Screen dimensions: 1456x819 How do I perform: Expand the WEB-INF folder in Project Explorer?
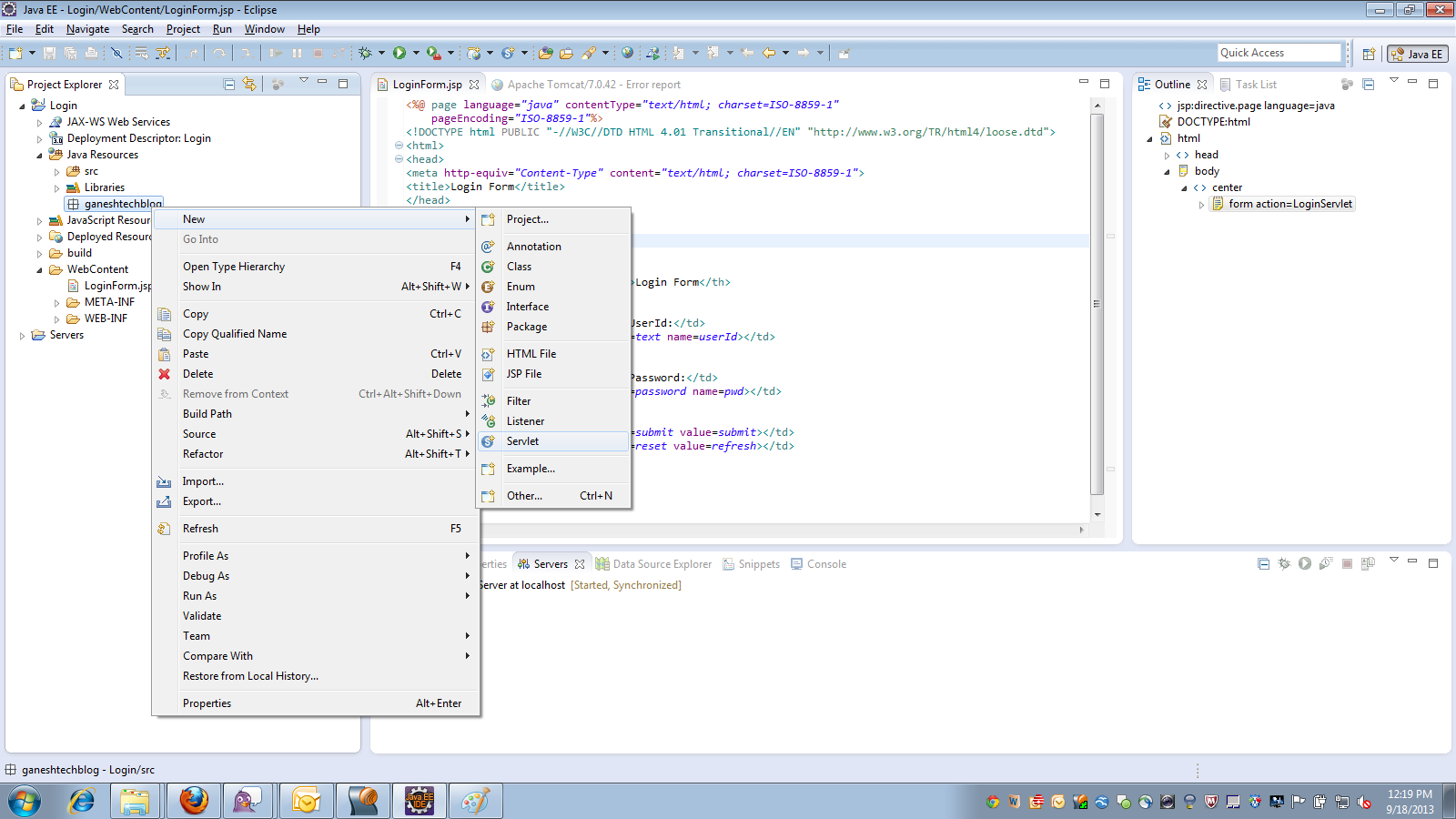[57, 318]
